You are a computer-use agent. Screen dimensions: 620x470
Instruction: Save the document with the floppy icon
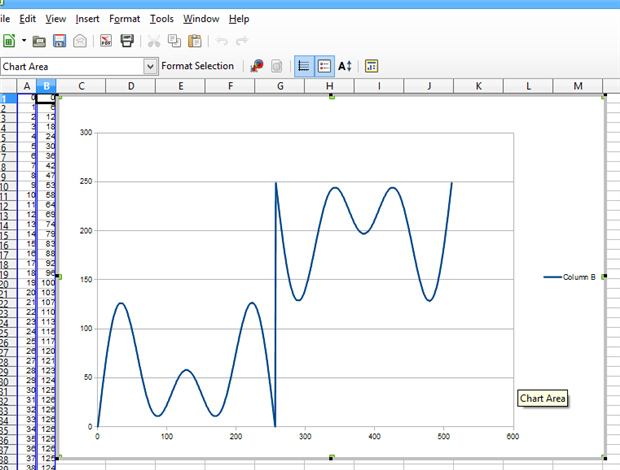click(x=59, y=41)
